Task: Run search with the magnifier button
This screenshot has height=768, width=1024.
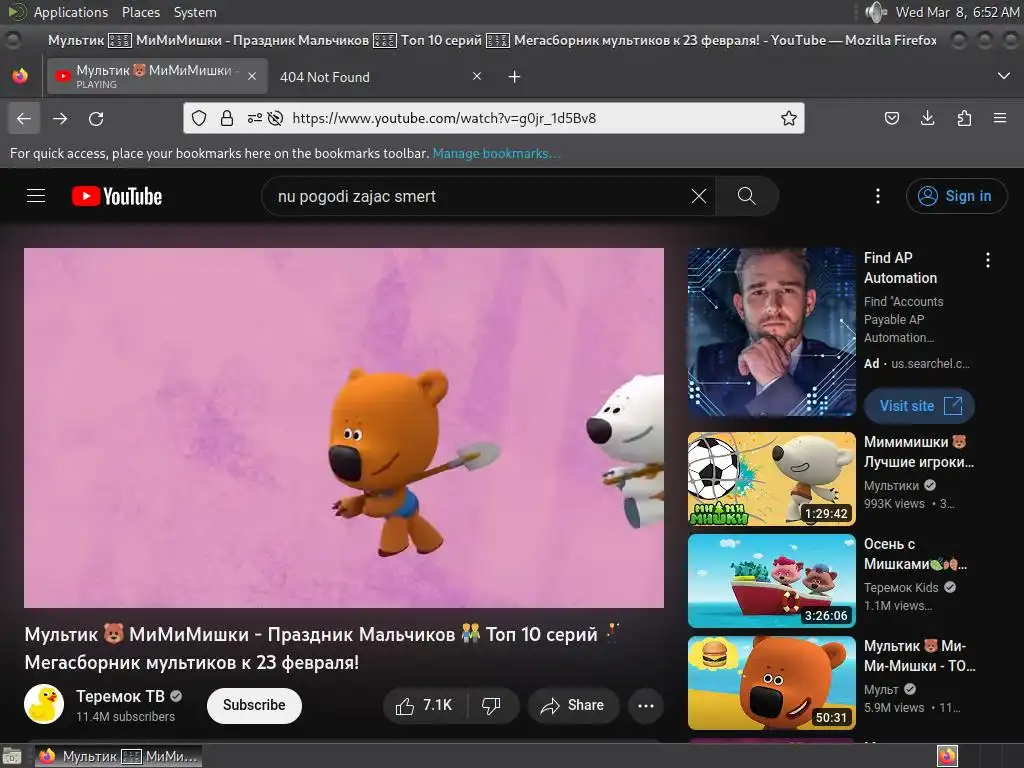Action: [746, 196]
